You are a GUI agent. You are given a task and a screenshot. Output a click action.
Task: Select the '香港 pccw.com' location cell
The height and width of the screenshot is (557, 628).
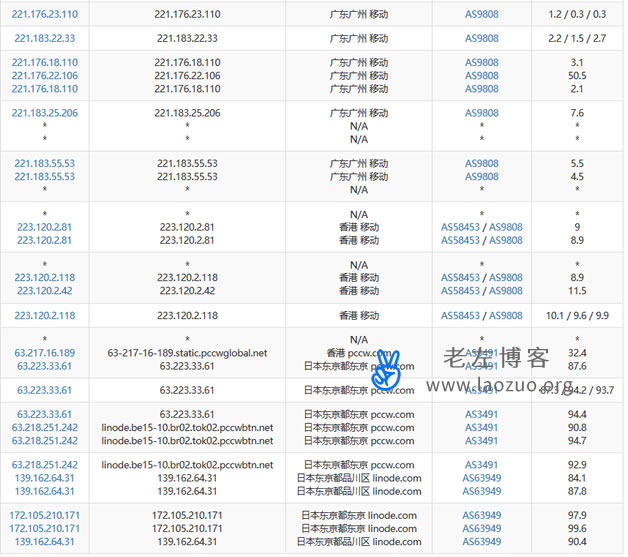point(359,353)
